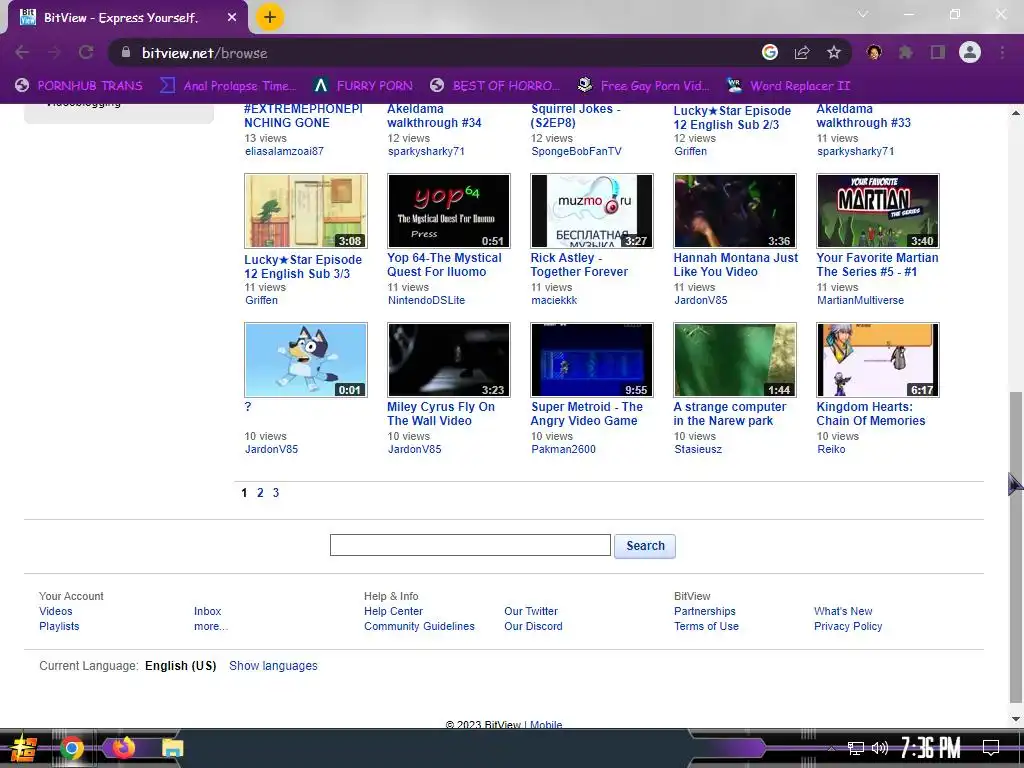Screen dimensions: 1024x768
Task: Open a new tab with the plus button
Action: 270,17
